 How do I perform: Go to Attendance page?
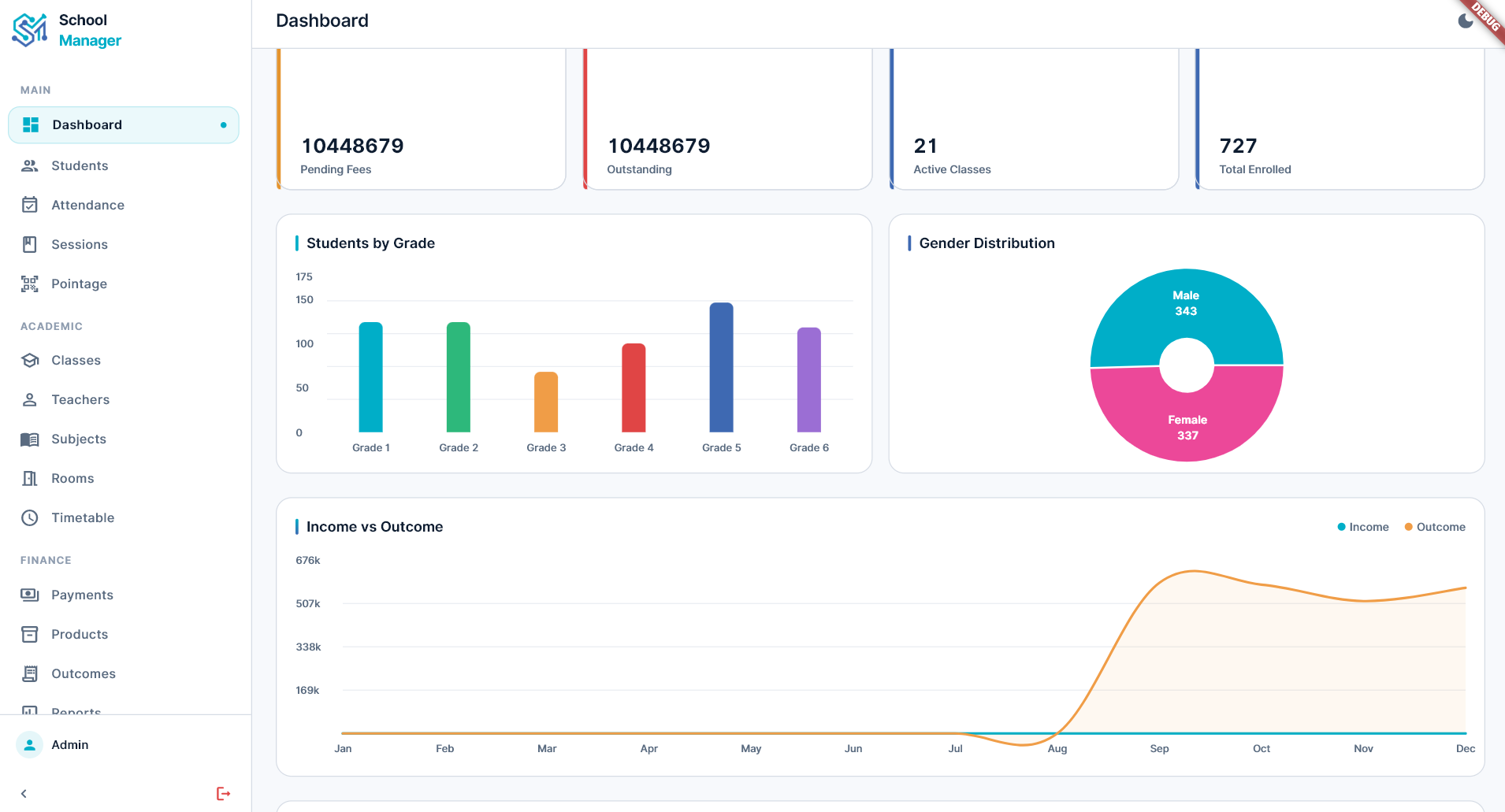[124, 205]
